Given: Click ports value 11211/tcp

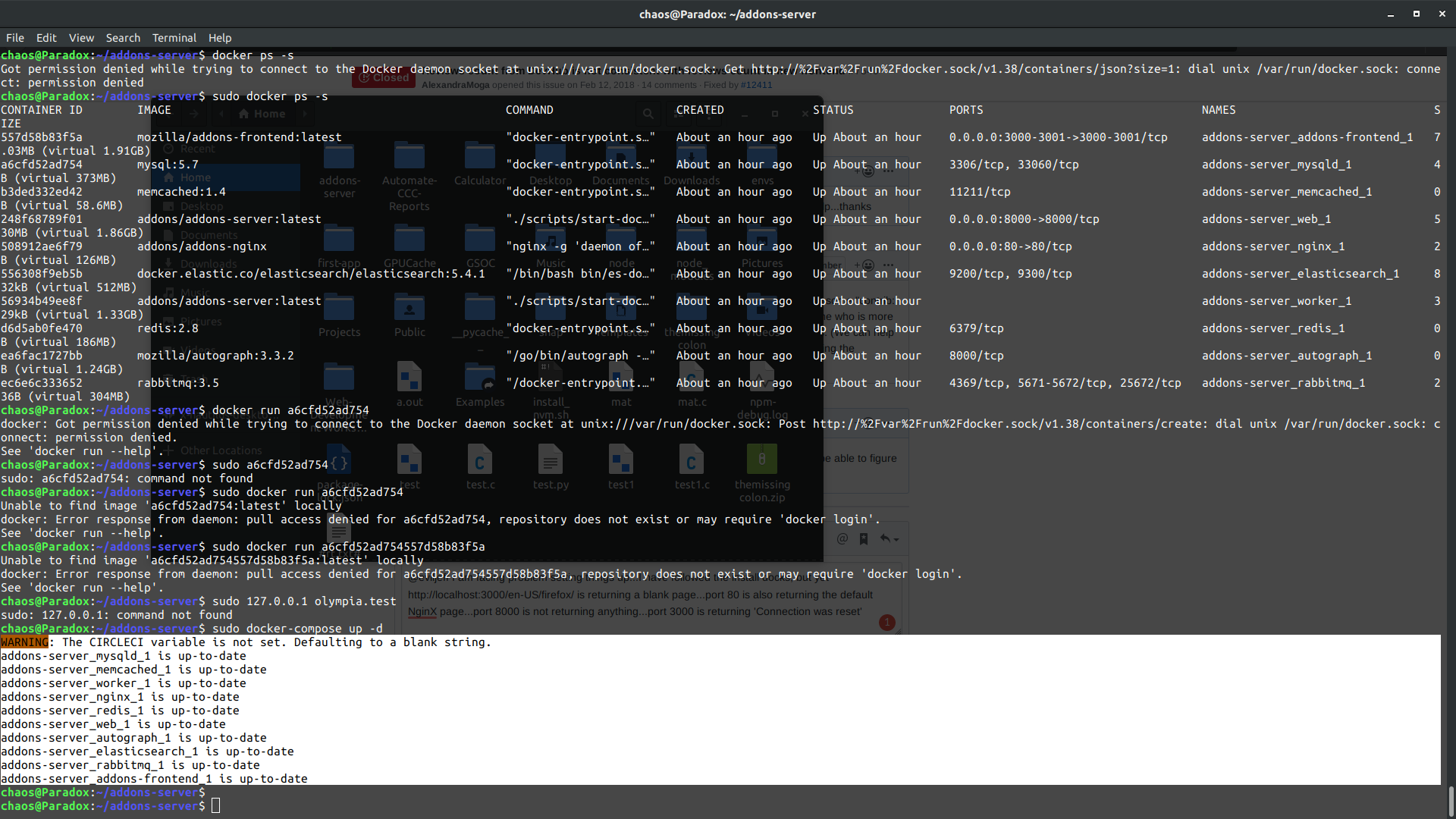Looking at the screenshot, I should tap(980, 192).
